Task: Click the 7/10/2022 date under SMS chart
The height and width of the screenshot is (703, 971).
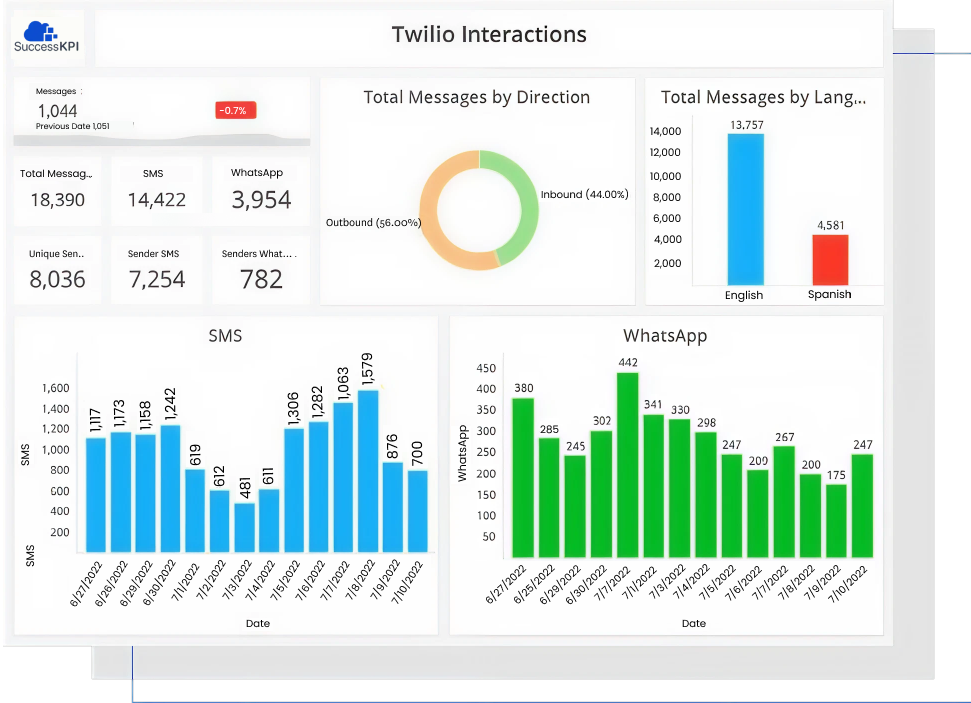Action: (407, 582)
